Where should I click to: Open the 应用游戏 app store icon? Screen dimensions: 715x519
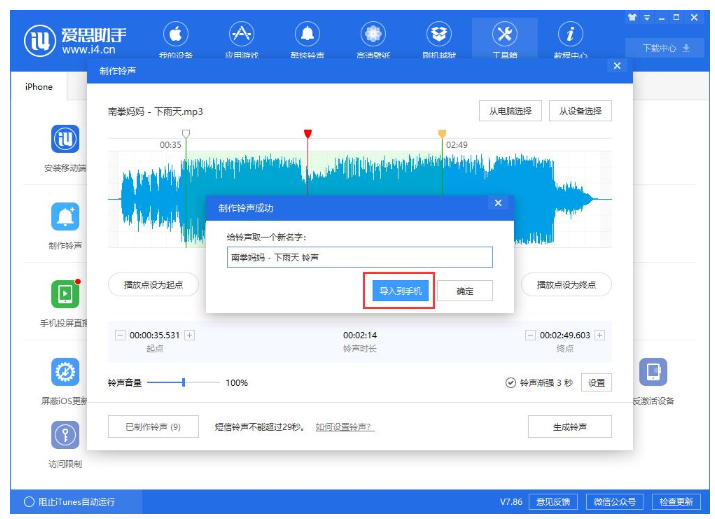point(241,37)
